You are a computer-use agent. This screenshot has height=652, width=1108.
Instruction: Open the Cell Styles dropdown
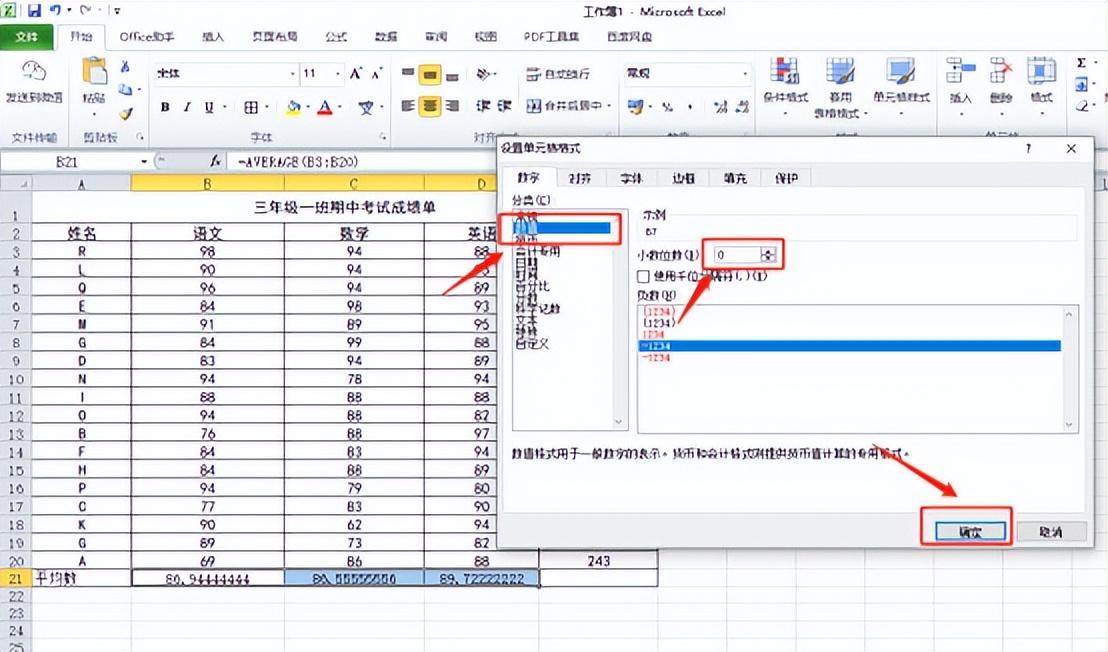click(901, 88)
